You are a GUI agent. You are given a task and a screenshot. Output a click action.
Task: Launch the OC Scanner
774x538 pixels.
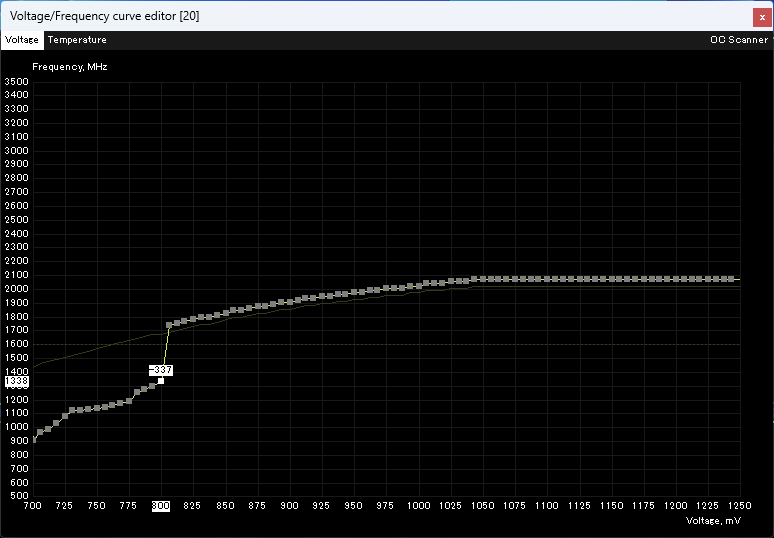[739, 40]
